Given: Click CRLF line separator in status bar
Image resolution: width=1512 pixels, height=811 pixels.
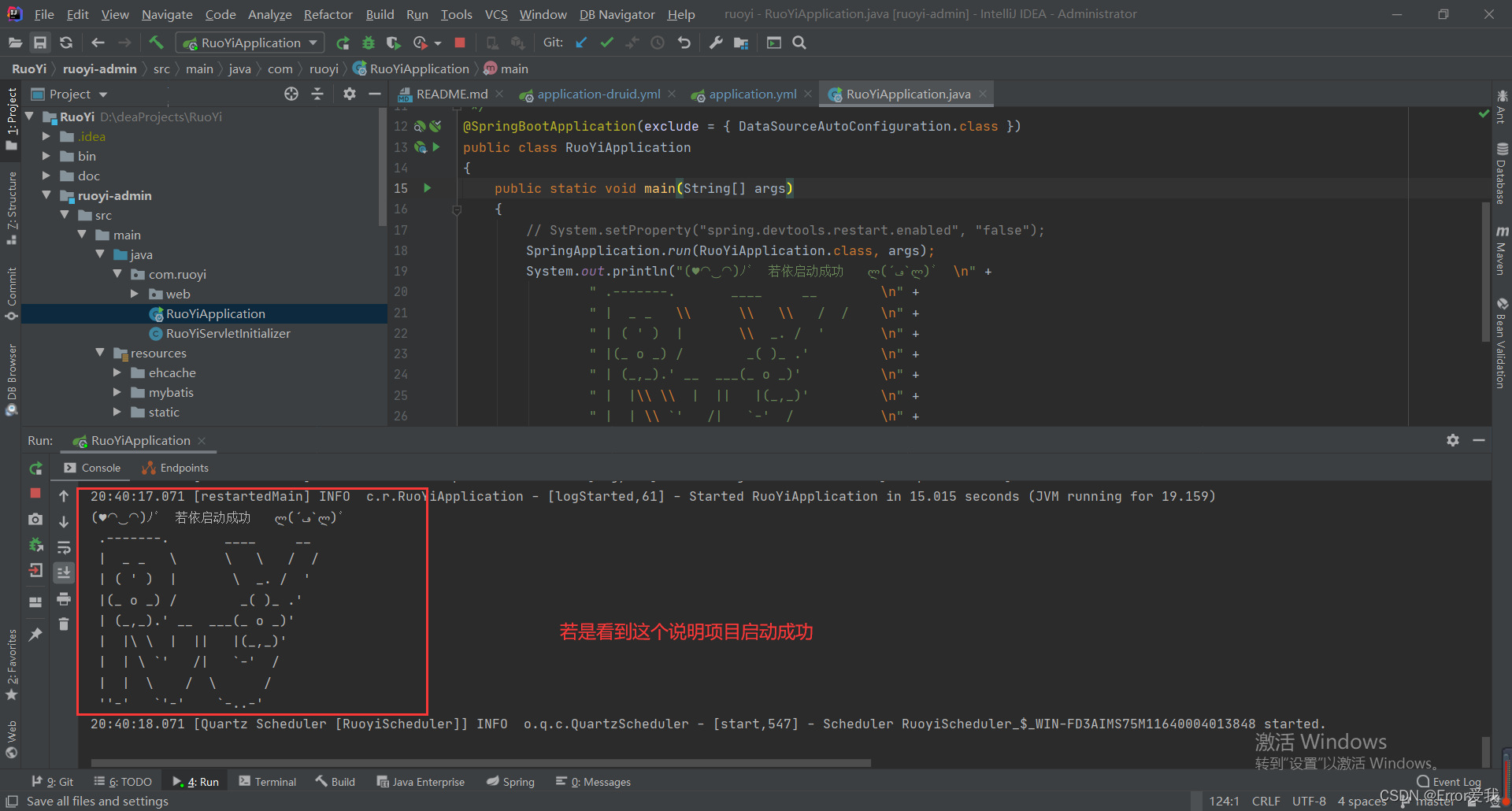Looking at the screenshot, I should 1266,801.
